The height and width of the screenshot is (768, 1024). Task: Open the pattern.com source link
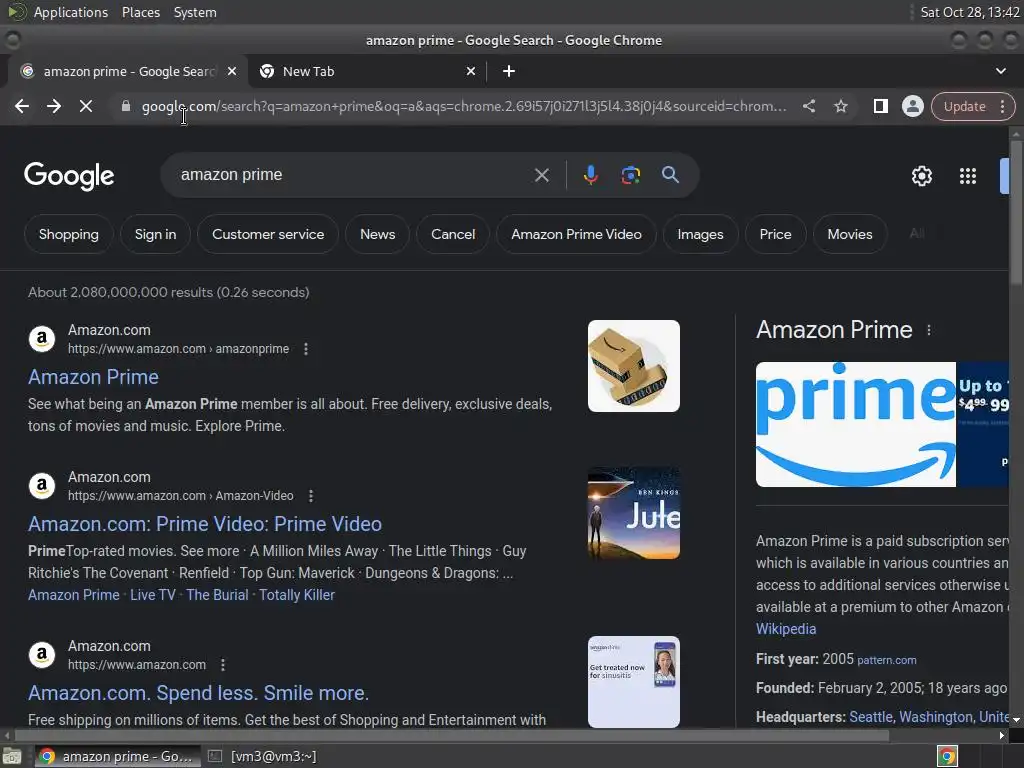[x=886, y=660]
